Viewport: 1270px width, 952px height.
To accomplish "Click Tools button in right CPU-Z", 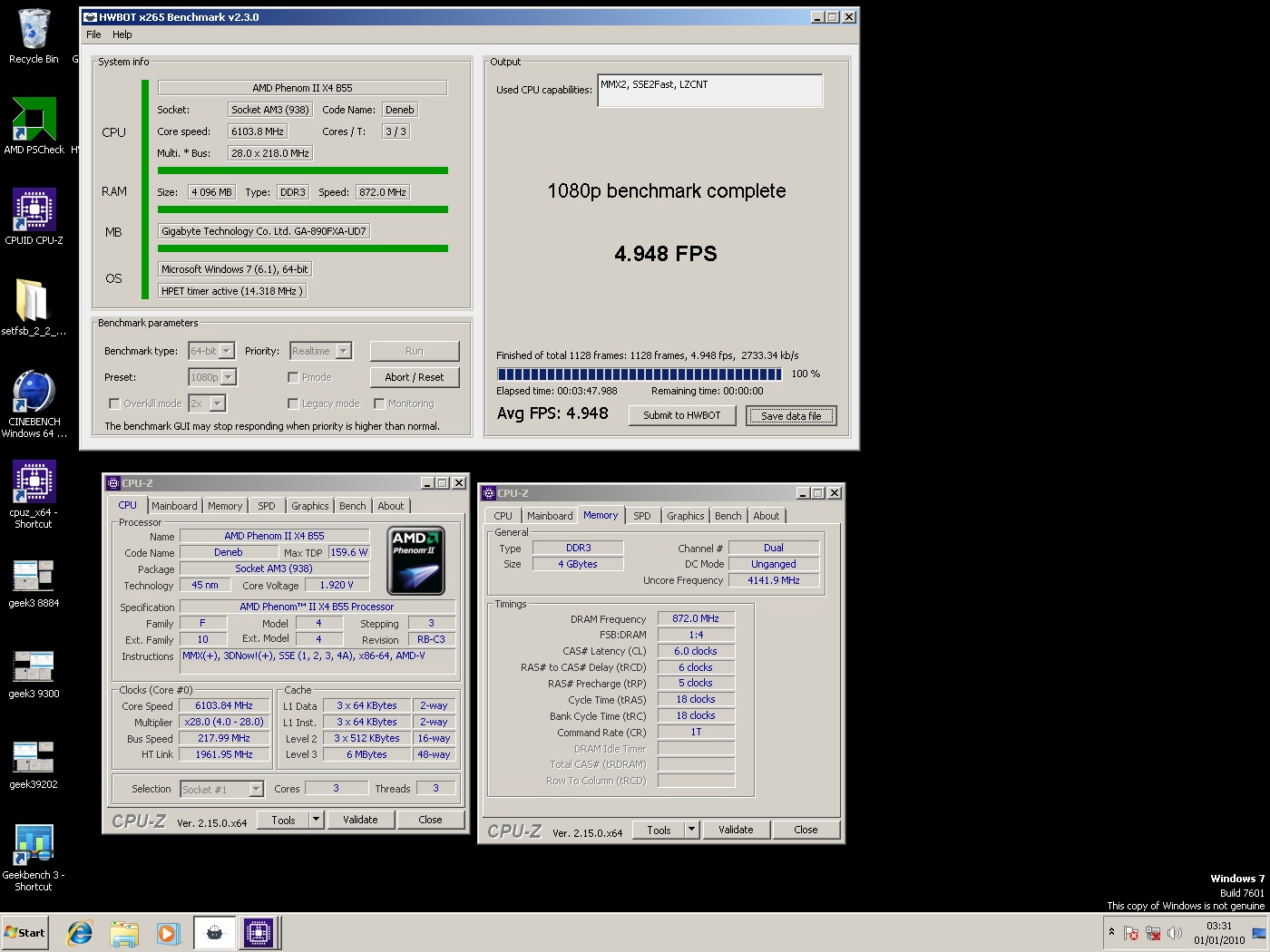I will click(659, 830).
